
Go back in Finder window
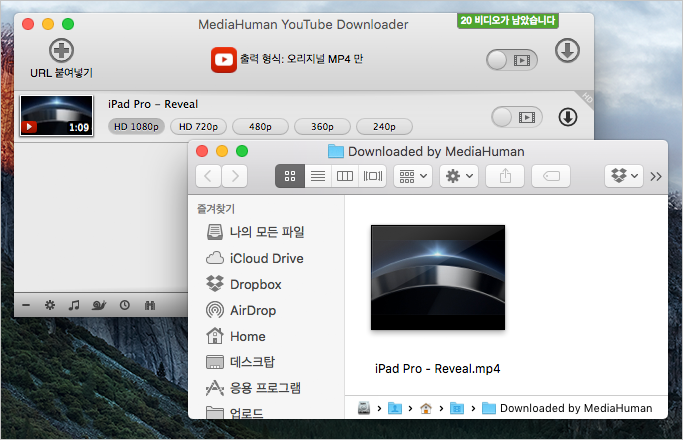click(208, 176)
